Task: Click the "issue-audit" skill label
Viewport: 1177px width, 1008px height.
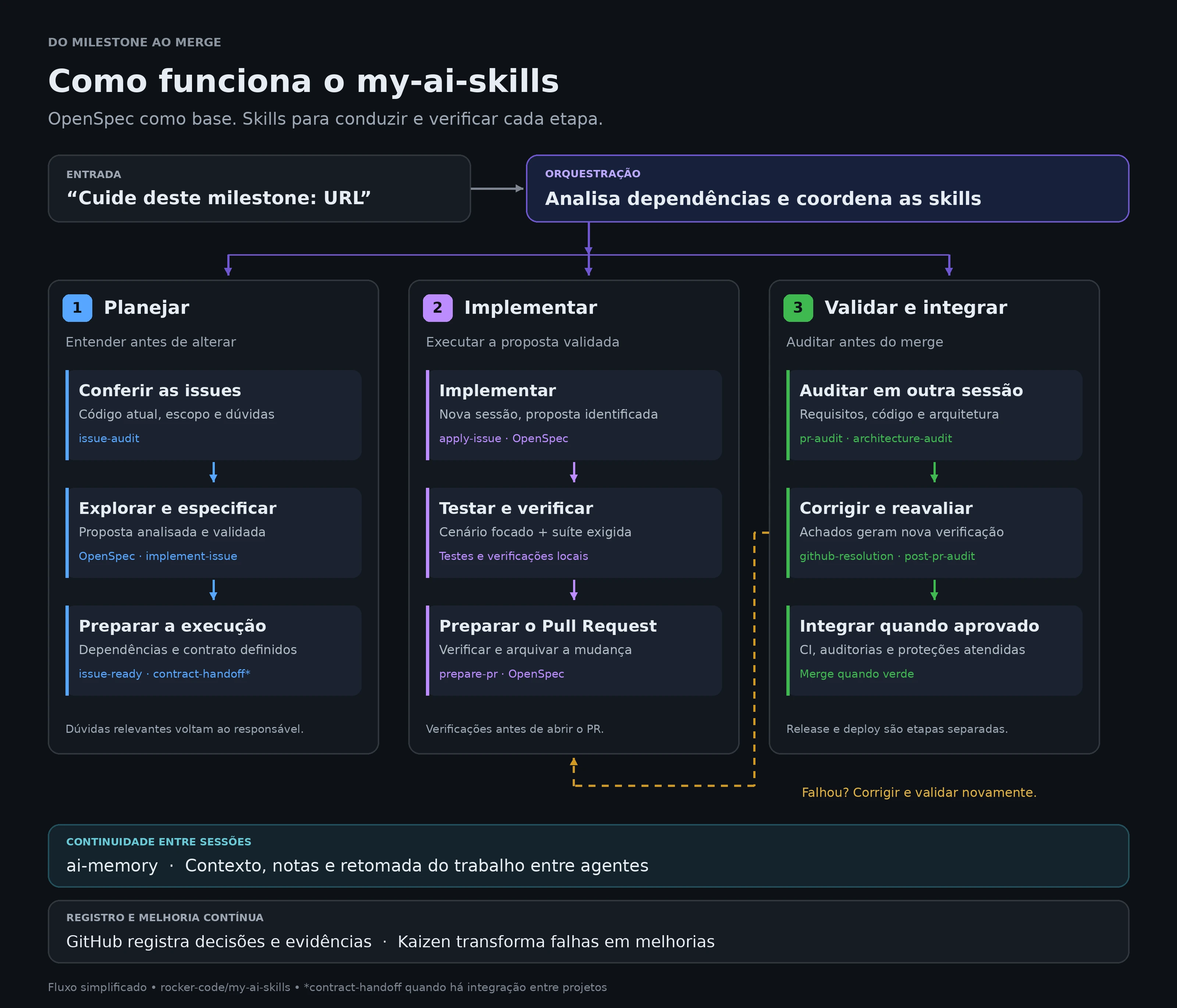Action: click(x=109, y=439)
